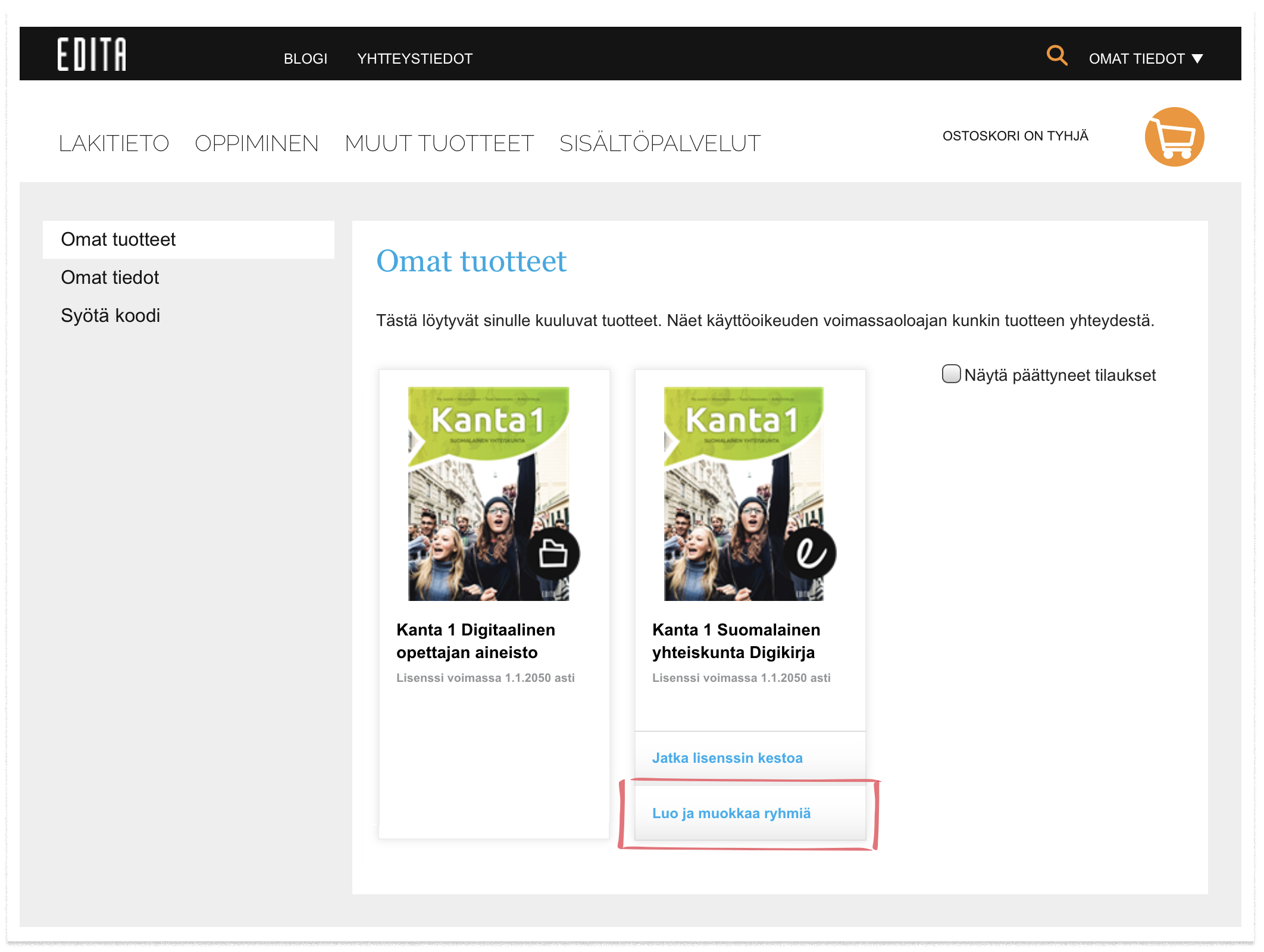
Task: Click the EDITA logo
Action: click(92, 54)
